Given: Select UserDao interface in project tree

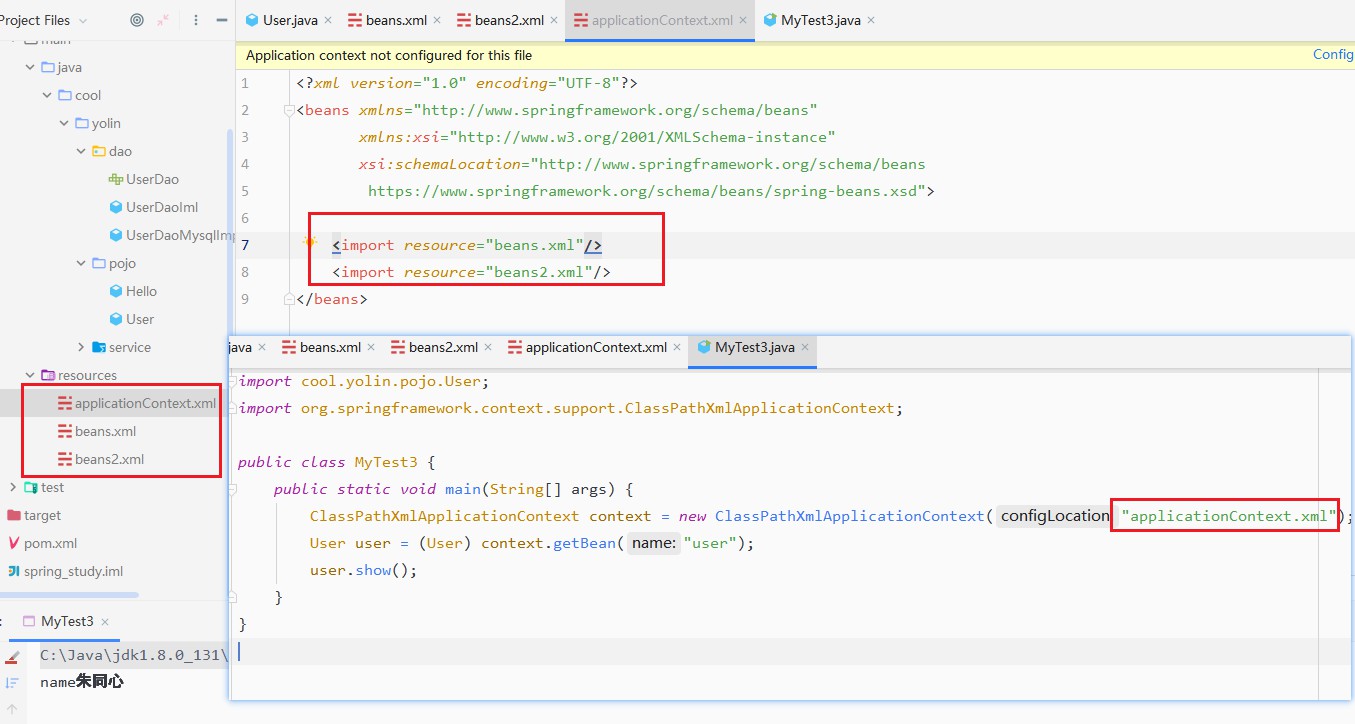Looking at the screenshot, I should click(144, 179).
